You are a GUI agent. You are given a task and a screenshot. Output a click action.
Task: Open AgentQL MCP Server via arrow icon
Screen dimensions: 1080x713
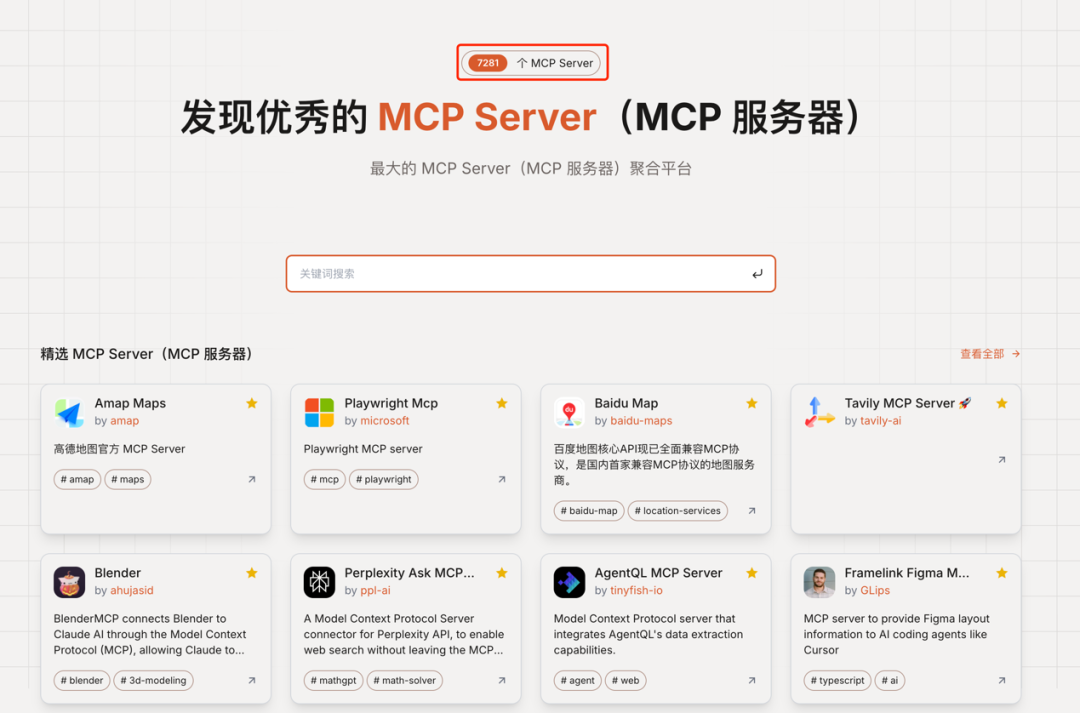click(752, 681)
